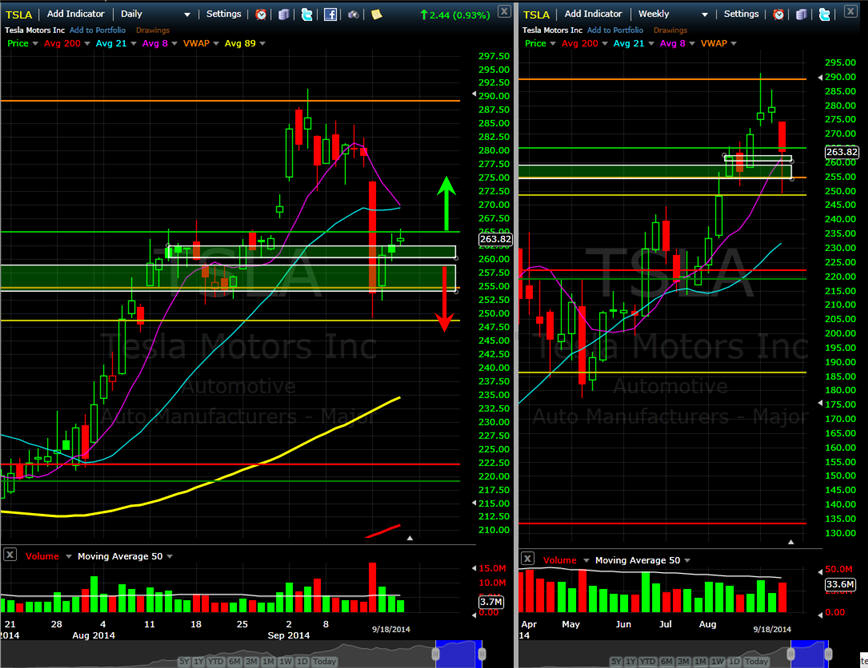Screen dimensions: 868x668
Task: Open Add Indicator in the Daily chart
Action: tap(75, 14)
